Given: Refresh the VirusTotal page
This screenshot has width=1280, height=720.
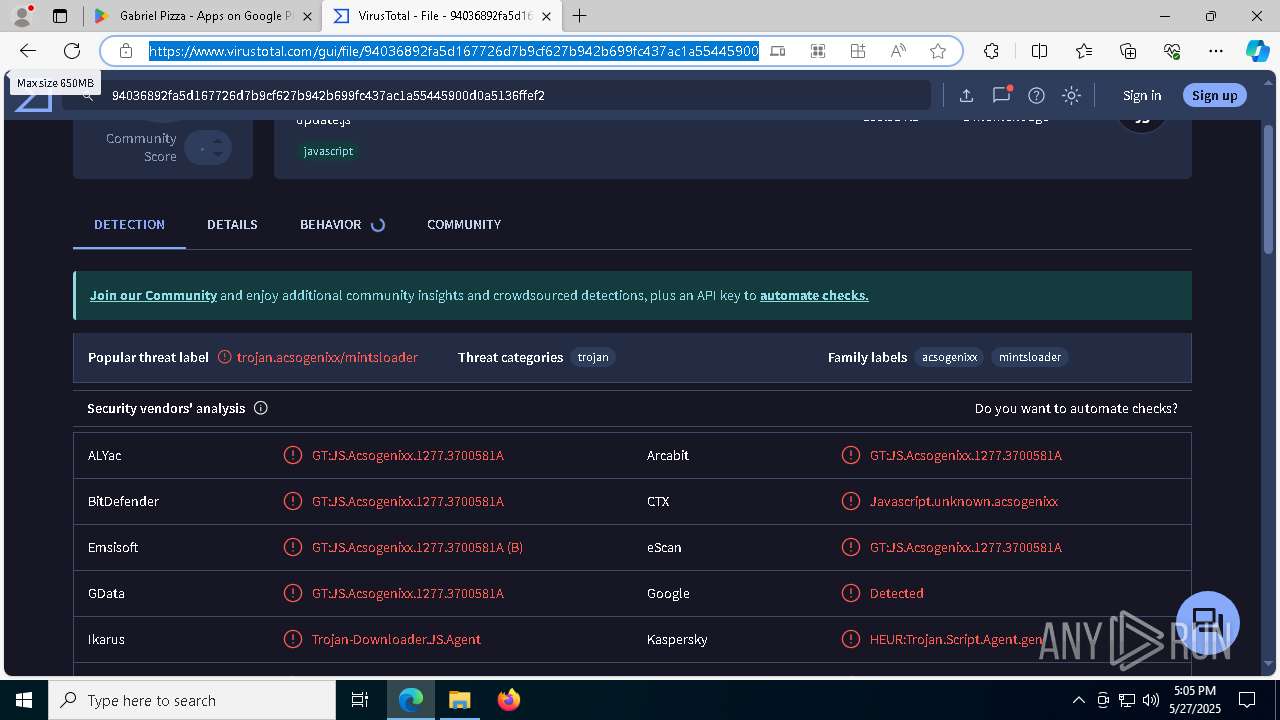Looking at the screenshot, I should point(72,51).
